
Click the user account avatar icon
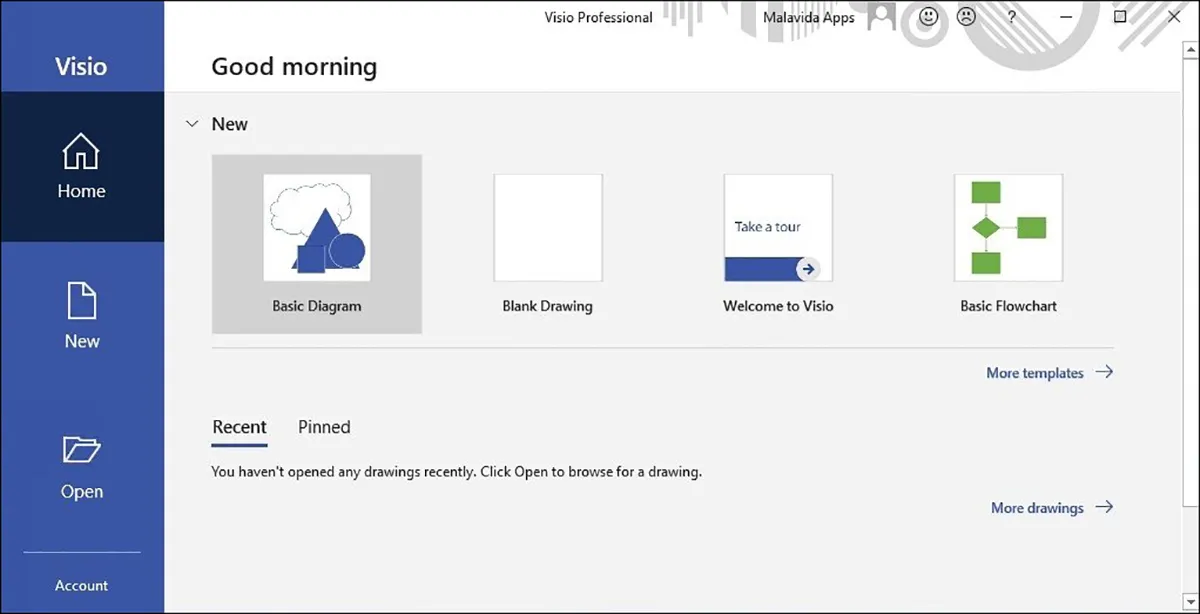pyautogui.click(x=881, y=17)
